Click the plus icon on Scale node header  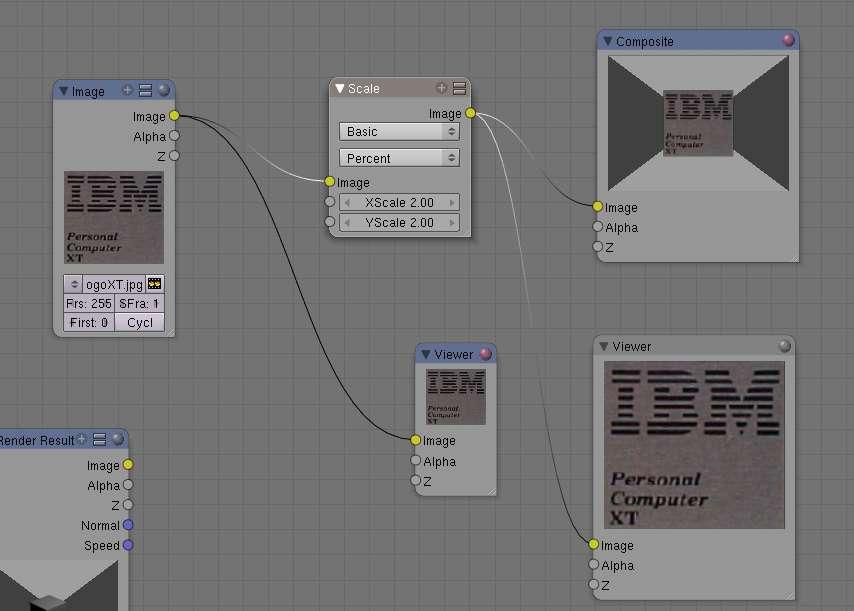(x=441, y=88)
